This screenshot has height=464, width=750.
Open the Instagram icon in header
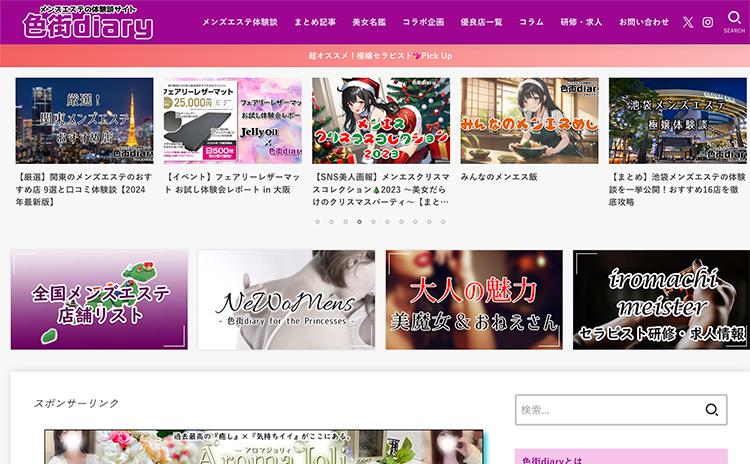(x=708, y=22)
